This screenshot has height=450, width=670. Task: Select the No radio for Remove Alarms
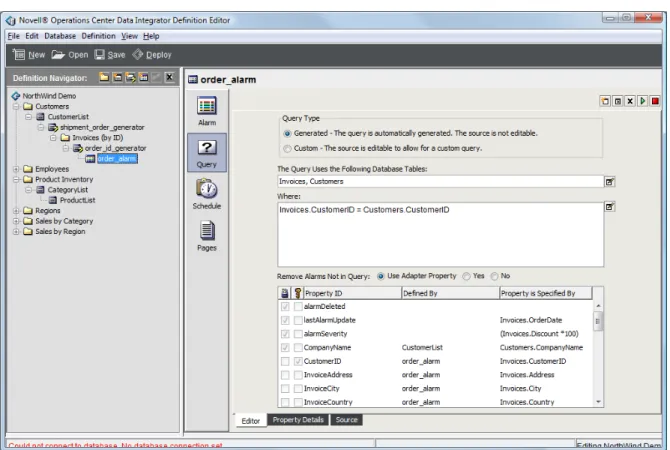coord(494,276)
